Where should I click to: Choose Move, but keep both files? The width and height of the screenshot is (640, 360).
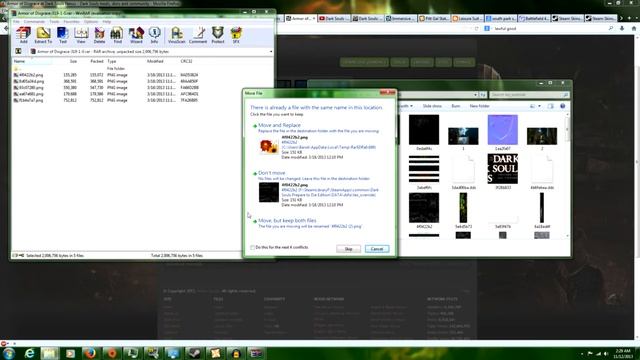pos(319,223)
